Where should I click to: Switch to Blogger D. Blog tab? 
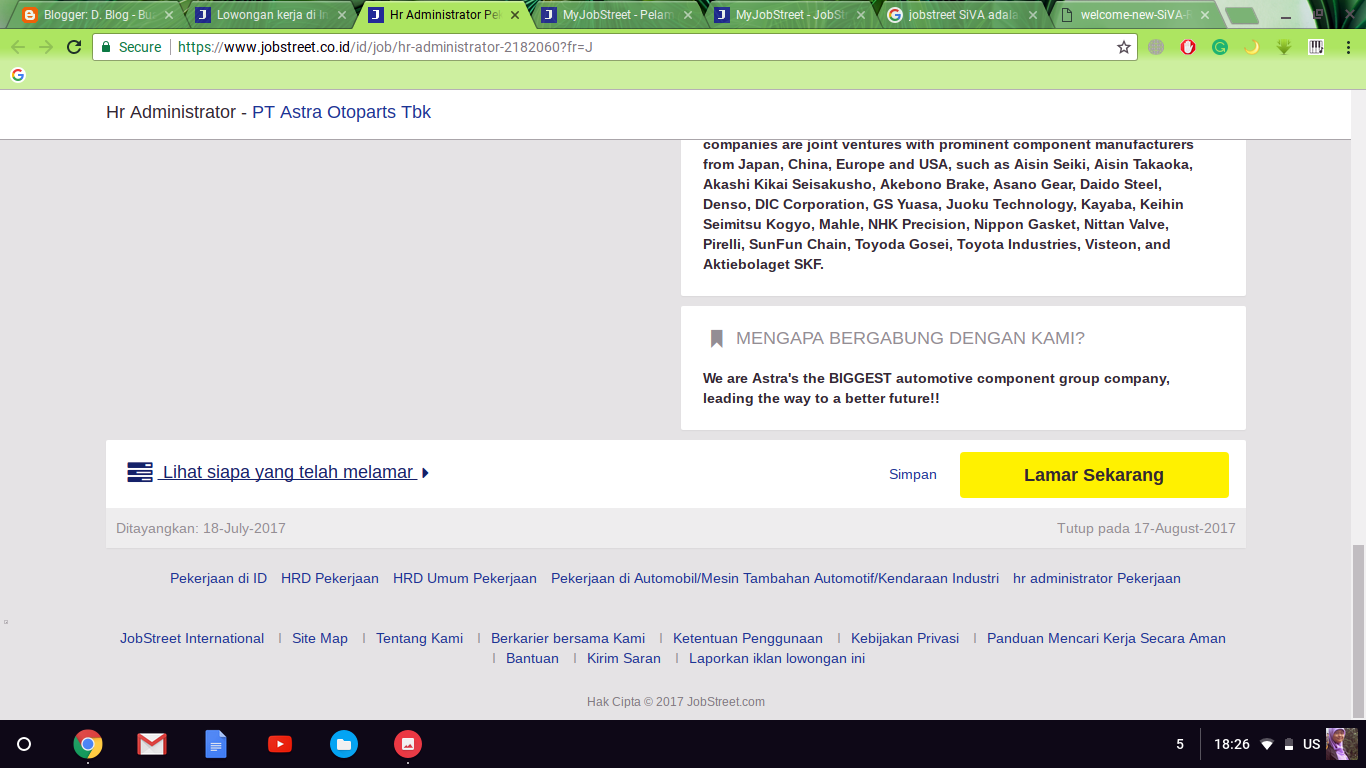[x=98, y=15]
